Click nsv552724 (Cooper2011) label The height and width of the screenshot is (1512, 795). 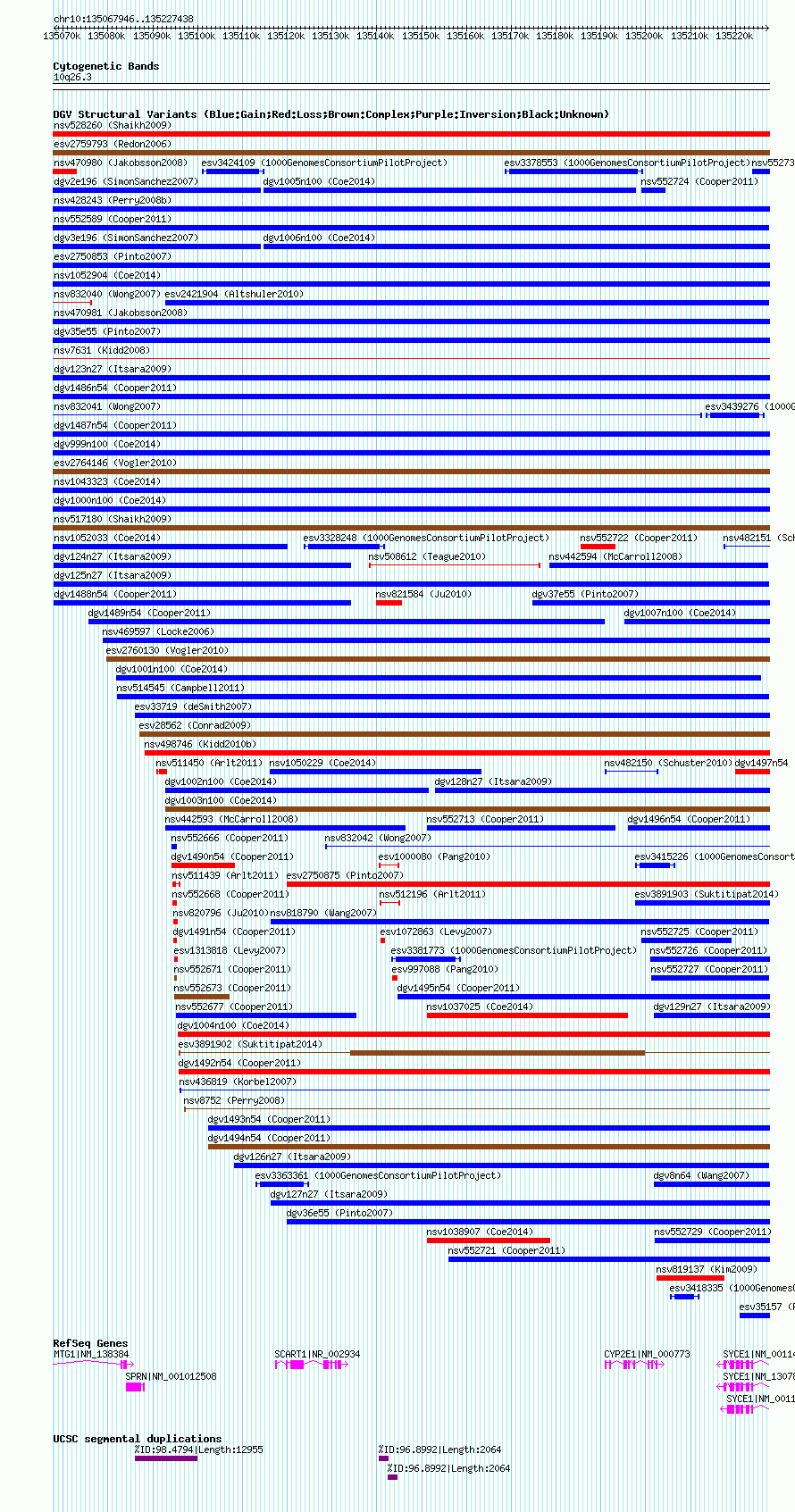(x=699, y=181)
